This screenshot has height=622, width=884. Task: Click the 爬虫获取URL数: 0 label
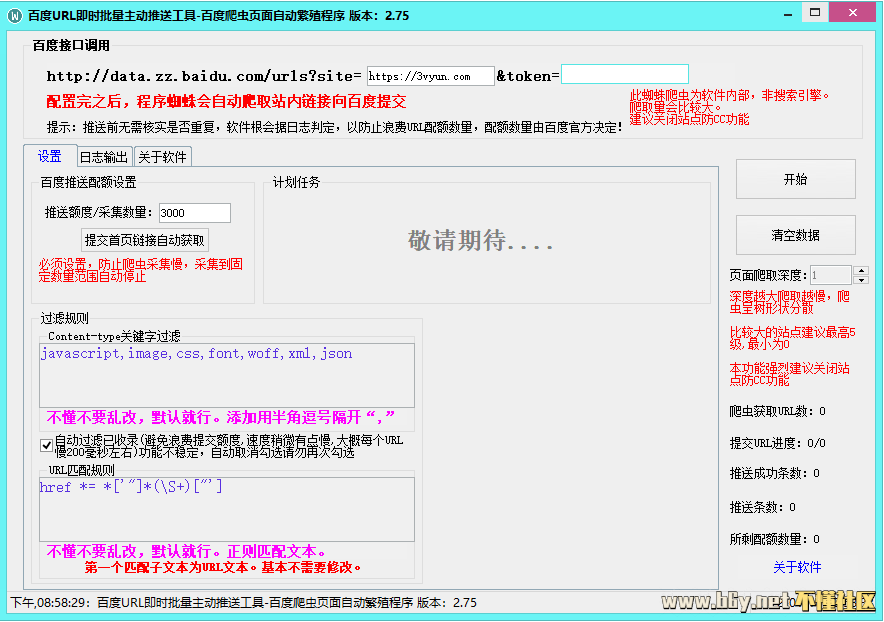pos(777,411)
